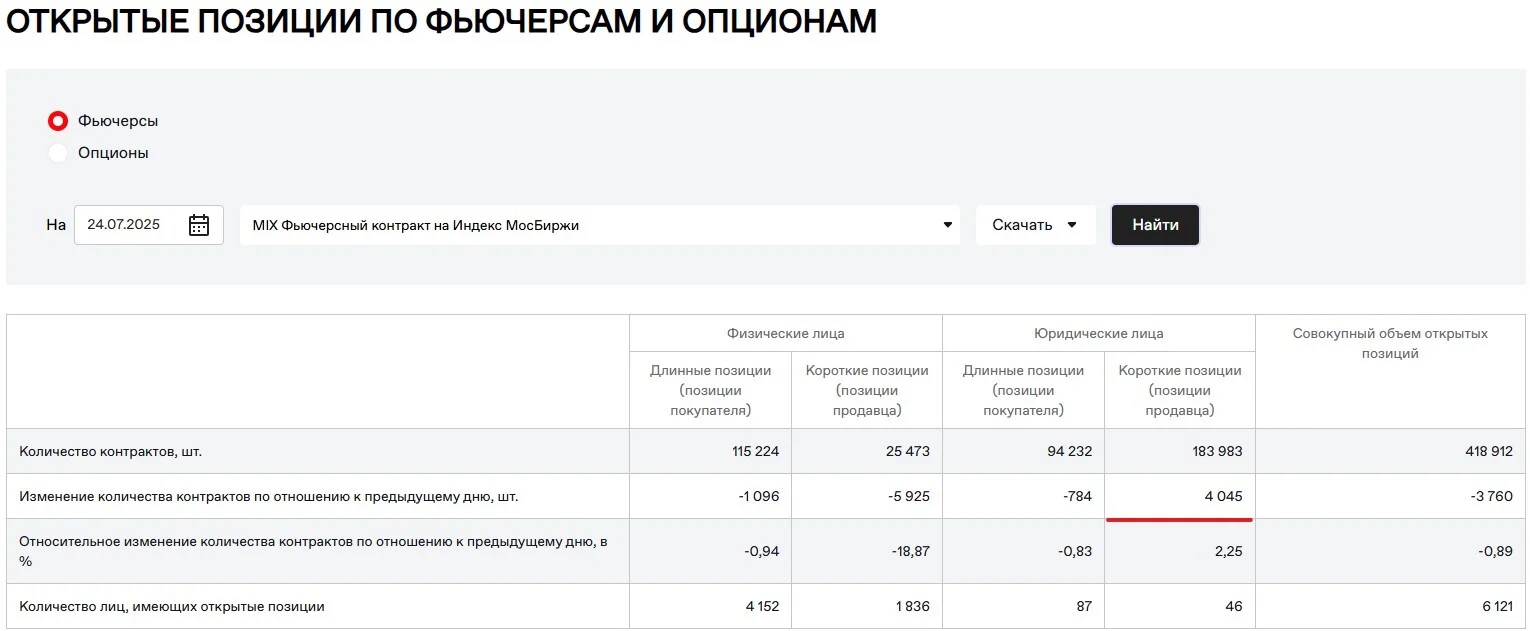Viewport: 1530px width, 631px height.
Task: Click the value 183 983
Action: pyautogui.click(x=1218, y=451)
